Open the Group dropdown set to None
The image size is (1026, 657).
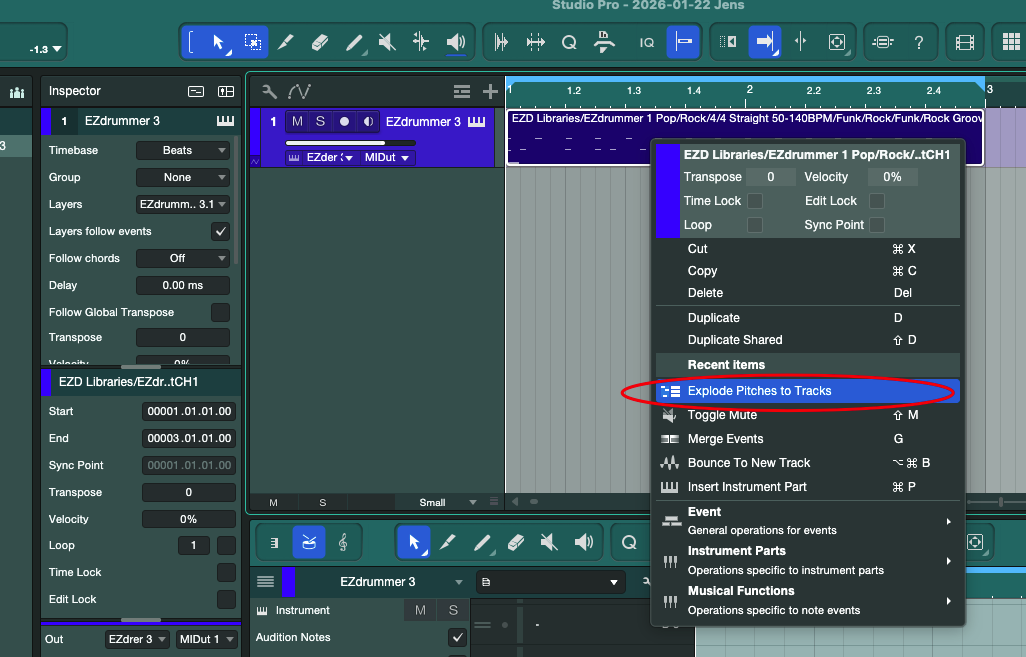click(184, 177)
